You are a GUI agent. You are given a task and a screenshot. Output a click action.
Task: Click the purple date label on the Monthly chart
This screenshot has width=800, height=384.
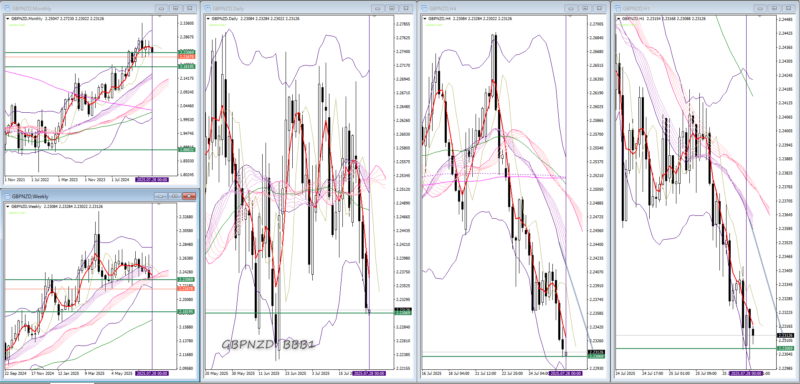152,180
